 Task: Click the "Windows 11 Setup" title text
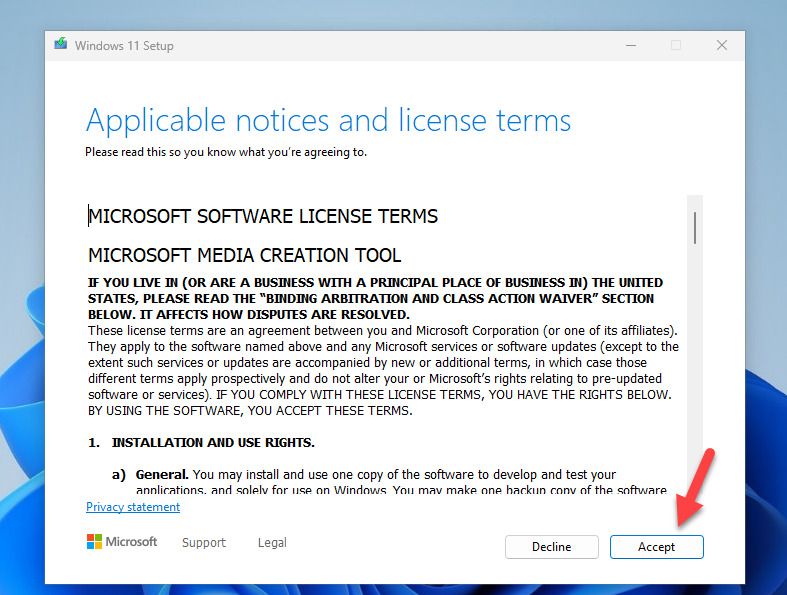click(x=124, y=46)
